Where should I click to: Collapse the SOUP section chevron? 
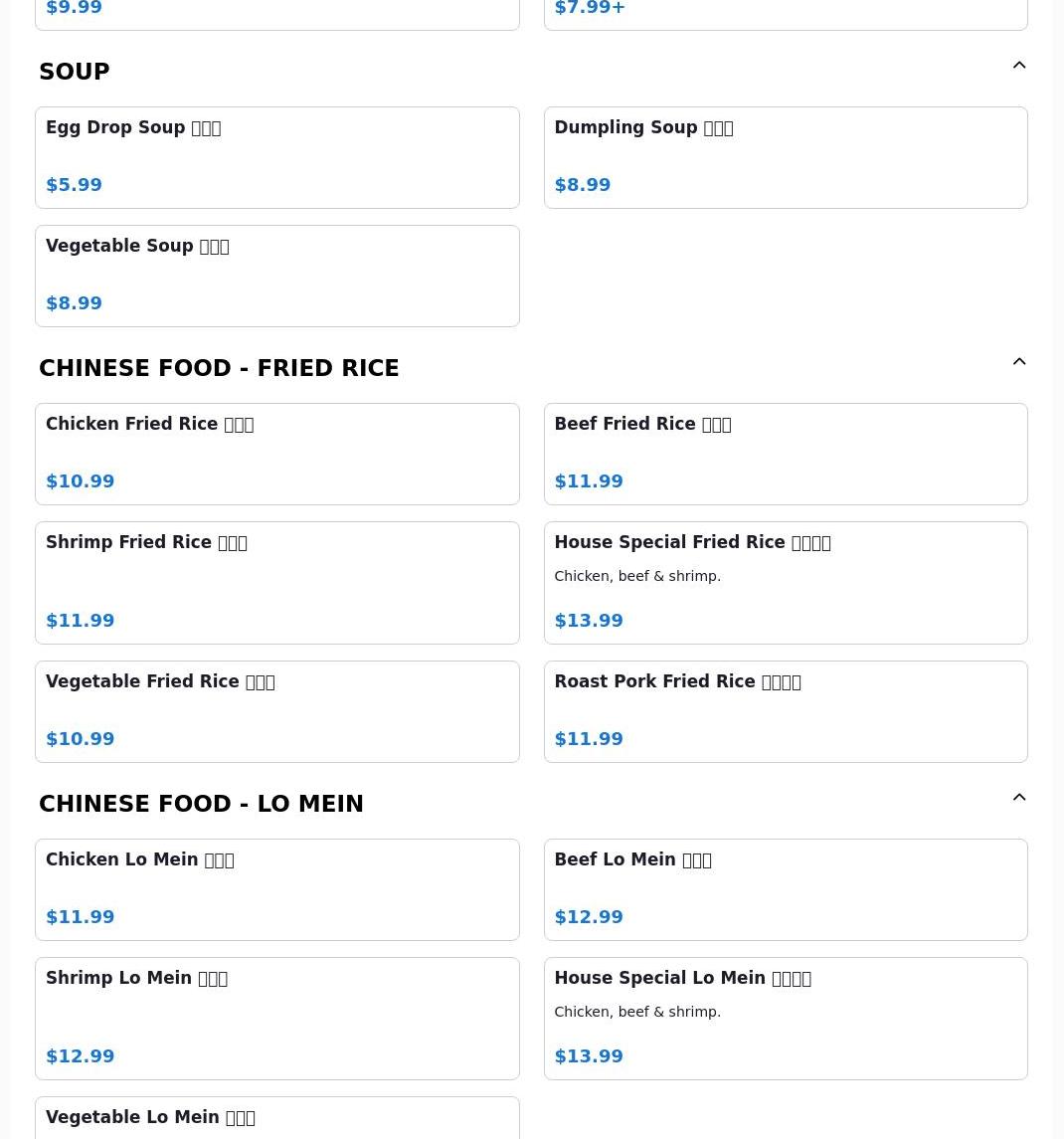tap(1019, 66)
